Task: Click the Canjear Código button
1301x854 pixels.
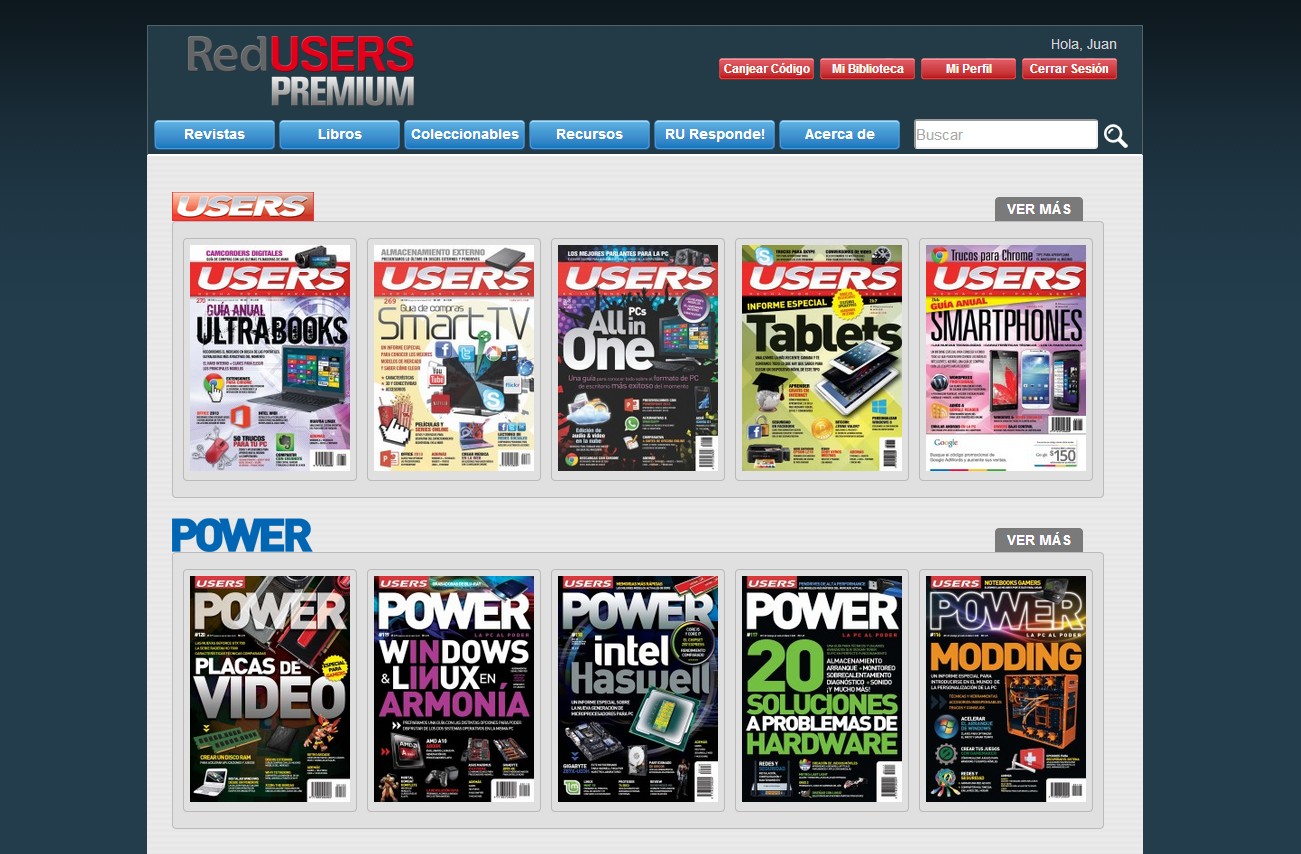Action: tap(766, 69)
